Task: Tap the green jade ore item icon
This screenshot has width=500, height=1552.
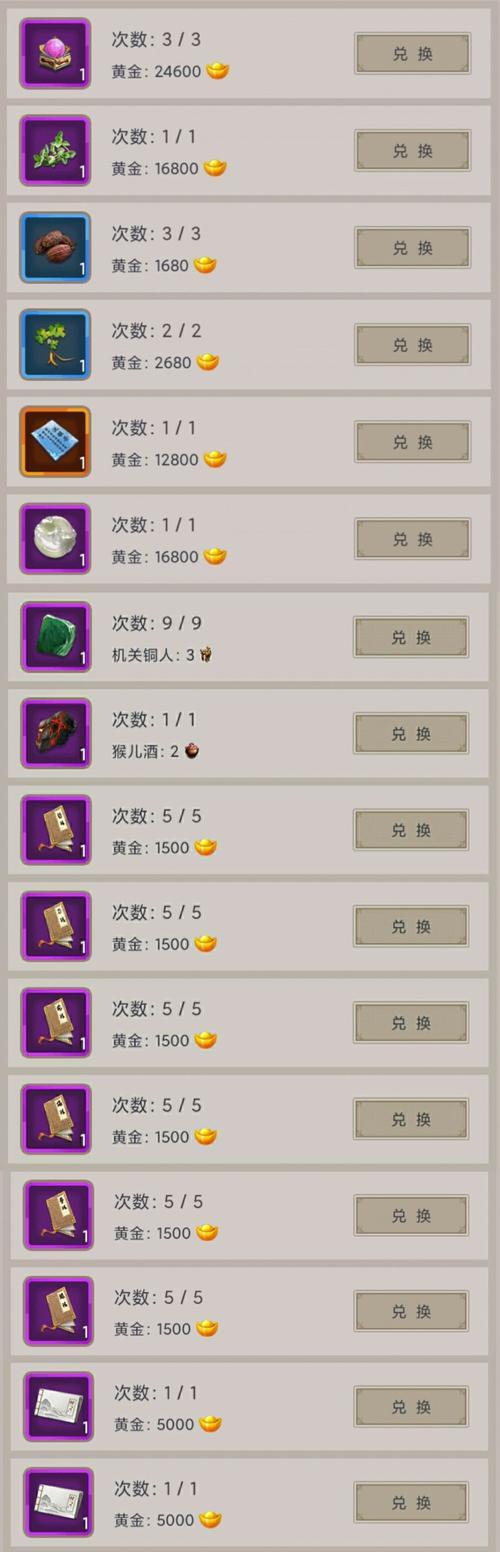Action: coord(55,636)
